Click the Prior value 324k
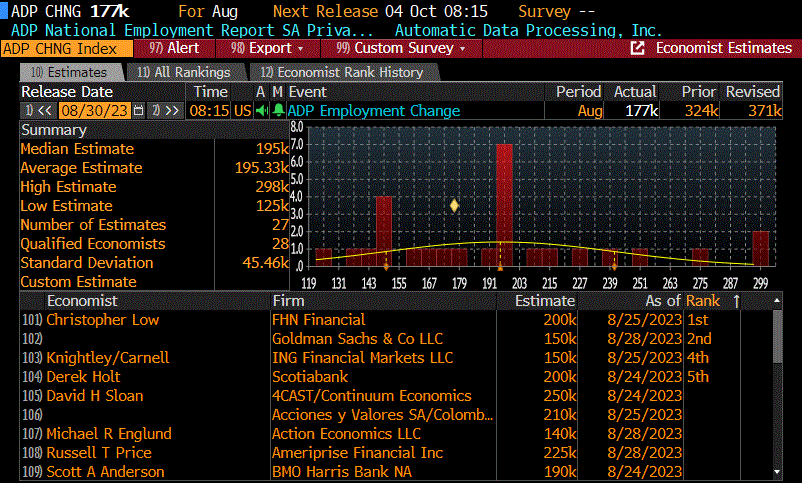802x483 pixels. click(701, 111)
